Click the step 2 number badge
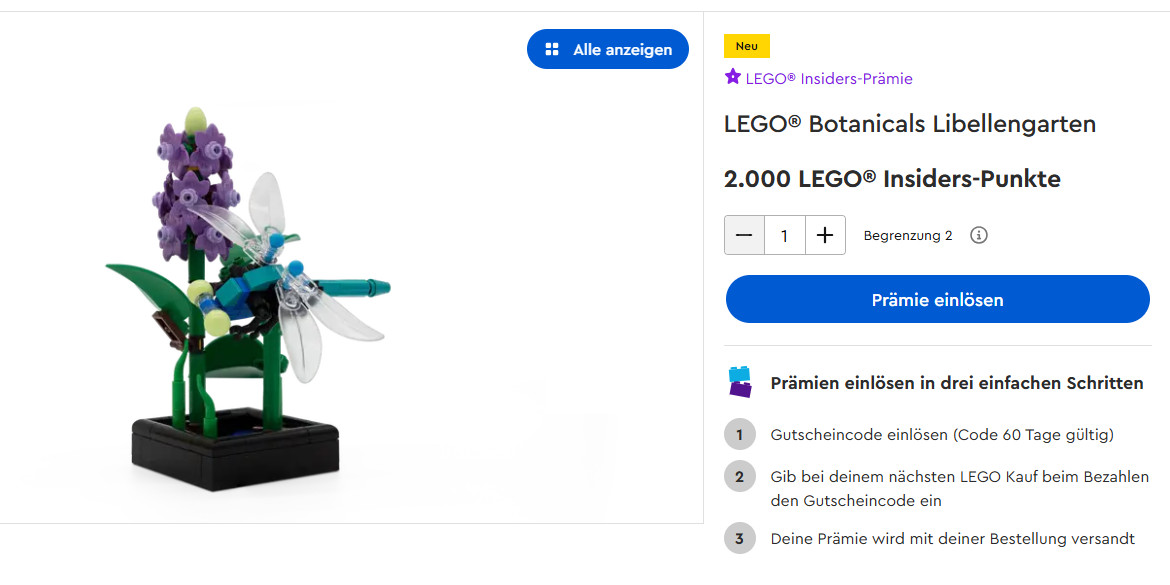The height and width of the screenshot is (585, 1170). click(739, 477)
